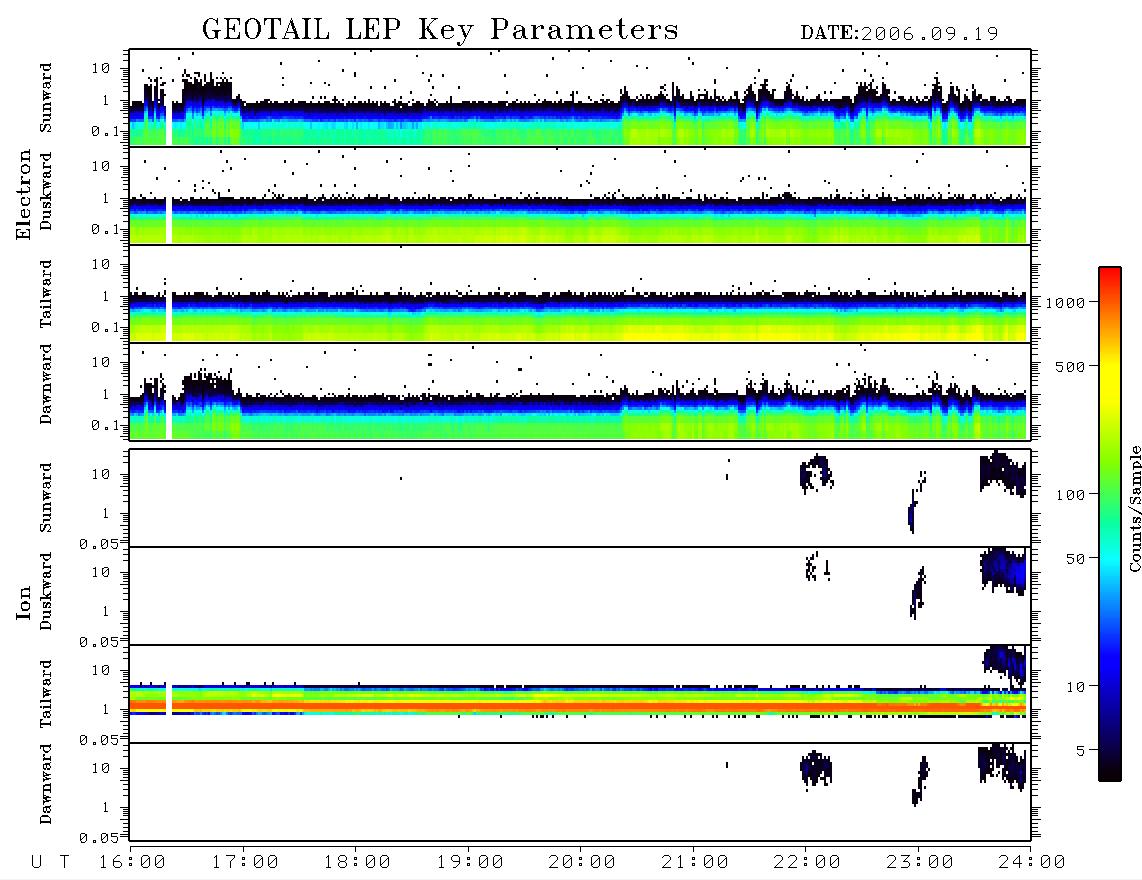Screen dimensions: 1142x880
Task: Click the 500 color bar tick label
Action: (x=1071, y=367)
